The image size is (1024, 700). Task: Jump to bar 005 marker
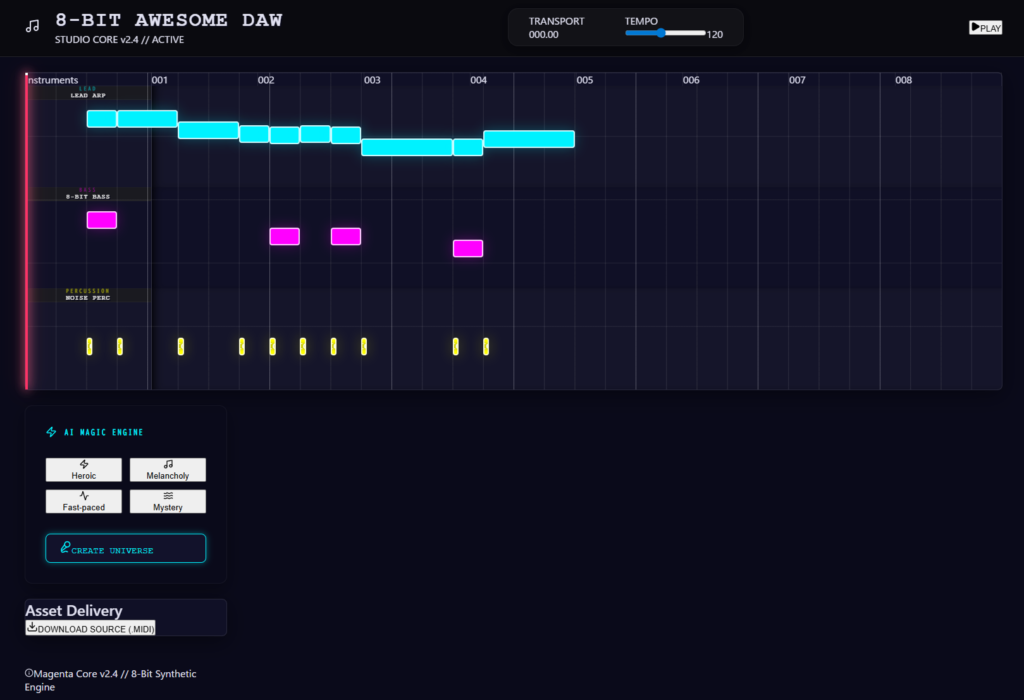pyautogui.click(x=584, y=80)
